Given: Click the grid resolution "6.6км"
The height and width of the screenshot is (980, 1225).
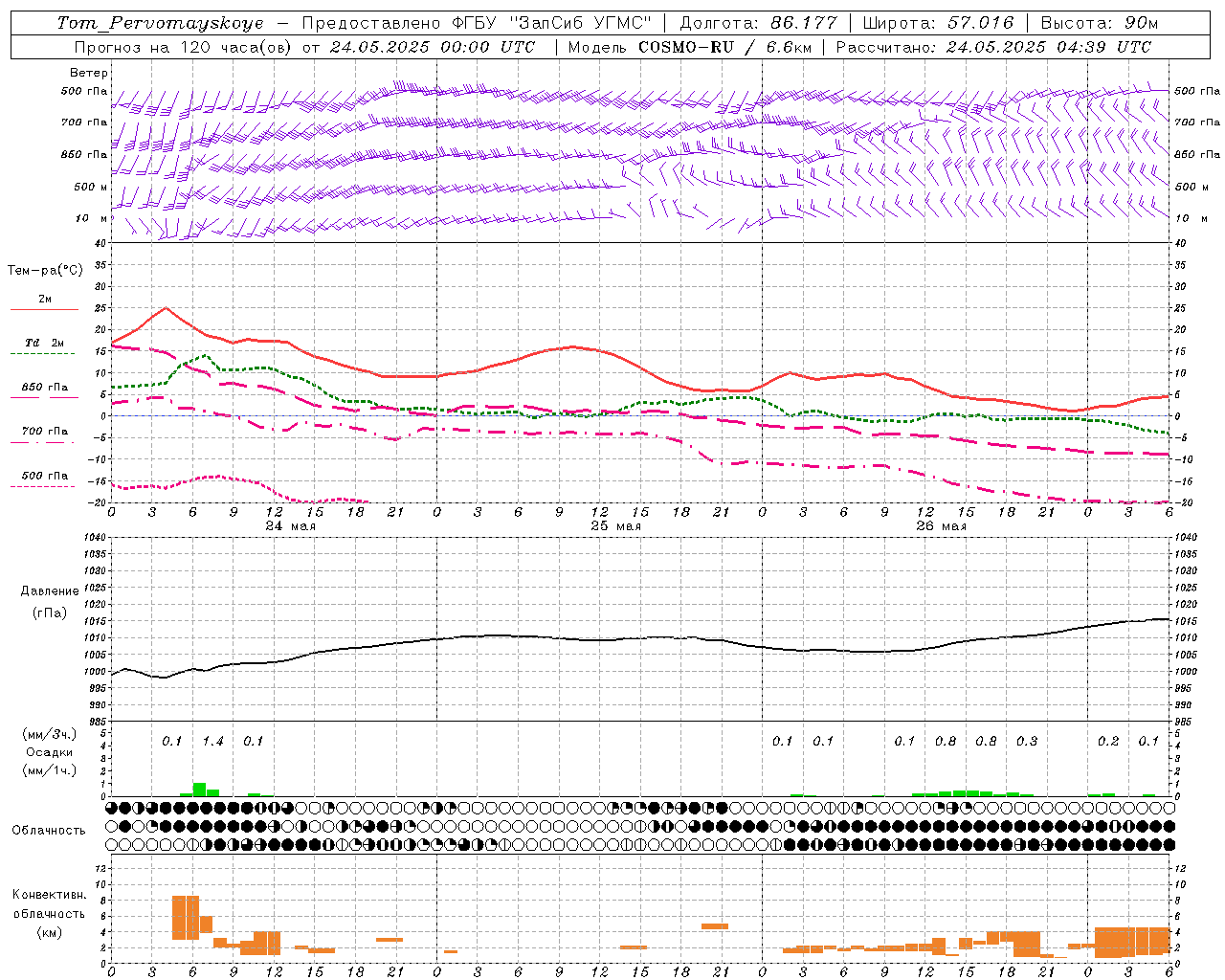Looking at the screenshot, I should point(788,47).
